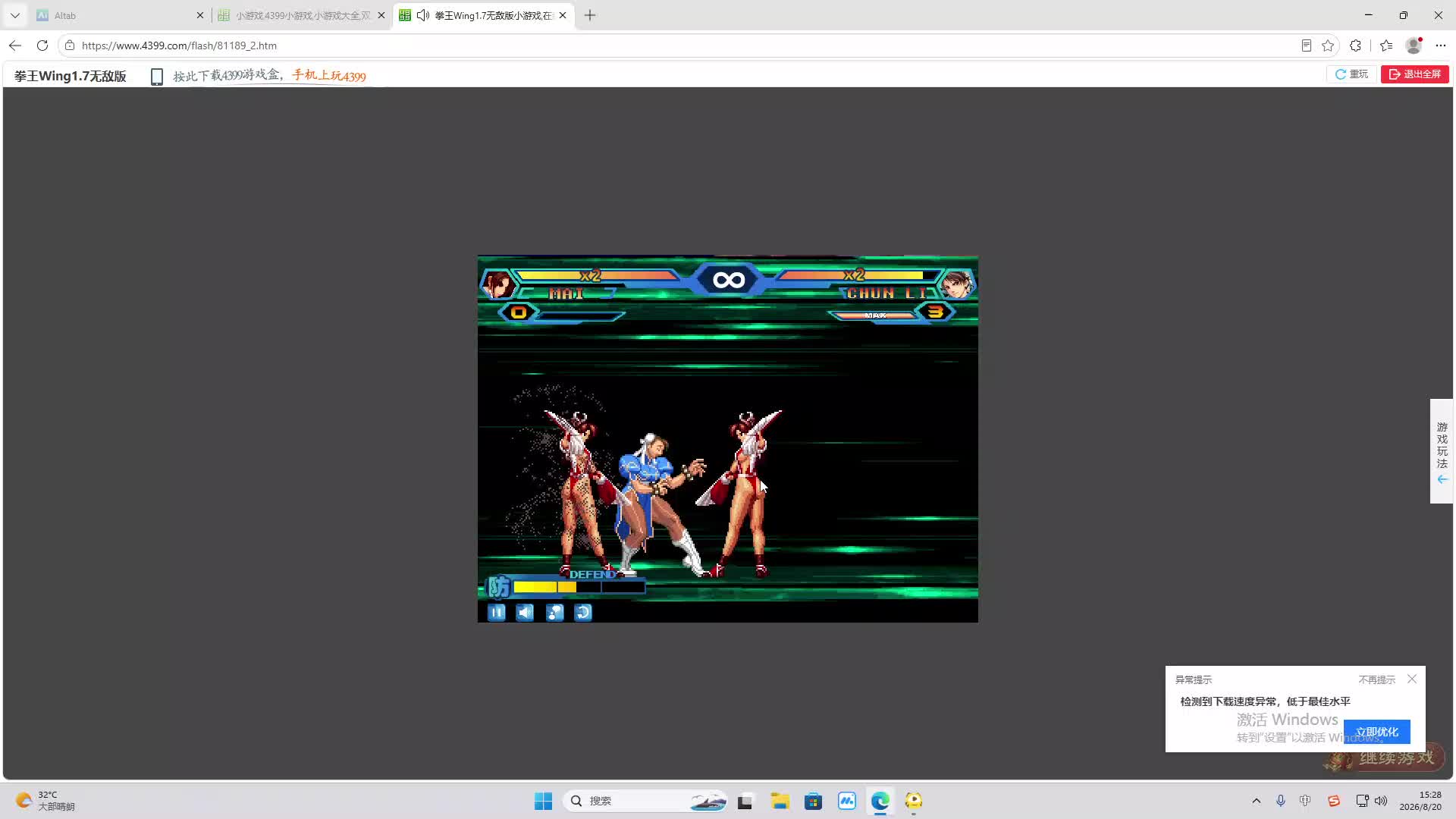Image resolution: width=1456 pixels, height=819 pixels.
Task: Click 立即优化 in the popup
Action: (x=1377, y=732)
